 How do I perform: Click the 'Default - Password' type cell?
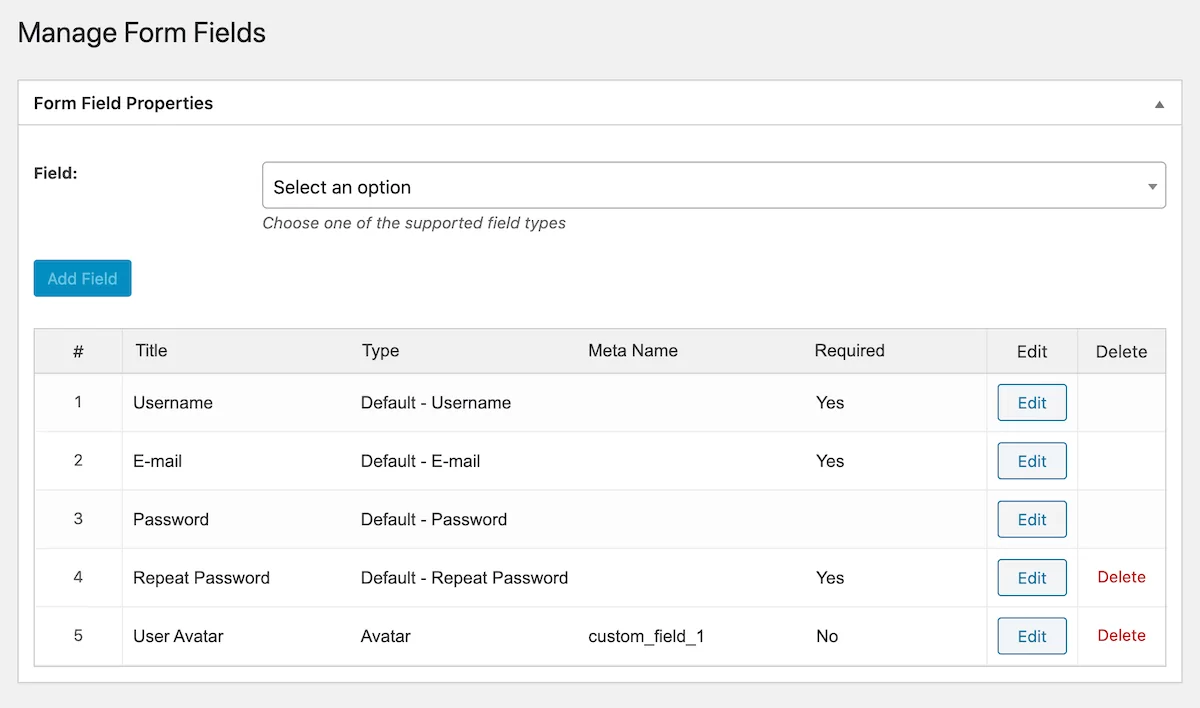click(x=434, y=519)
